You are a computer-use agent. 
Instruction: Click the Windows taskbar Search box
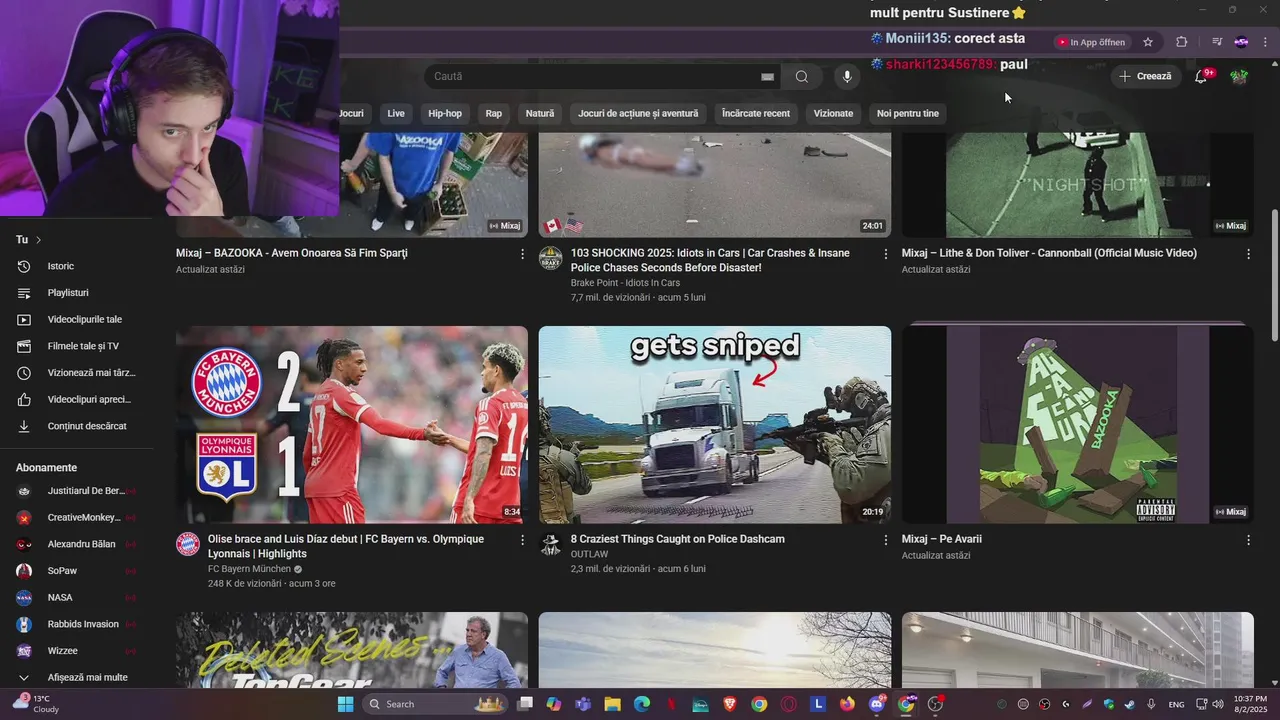433,704
